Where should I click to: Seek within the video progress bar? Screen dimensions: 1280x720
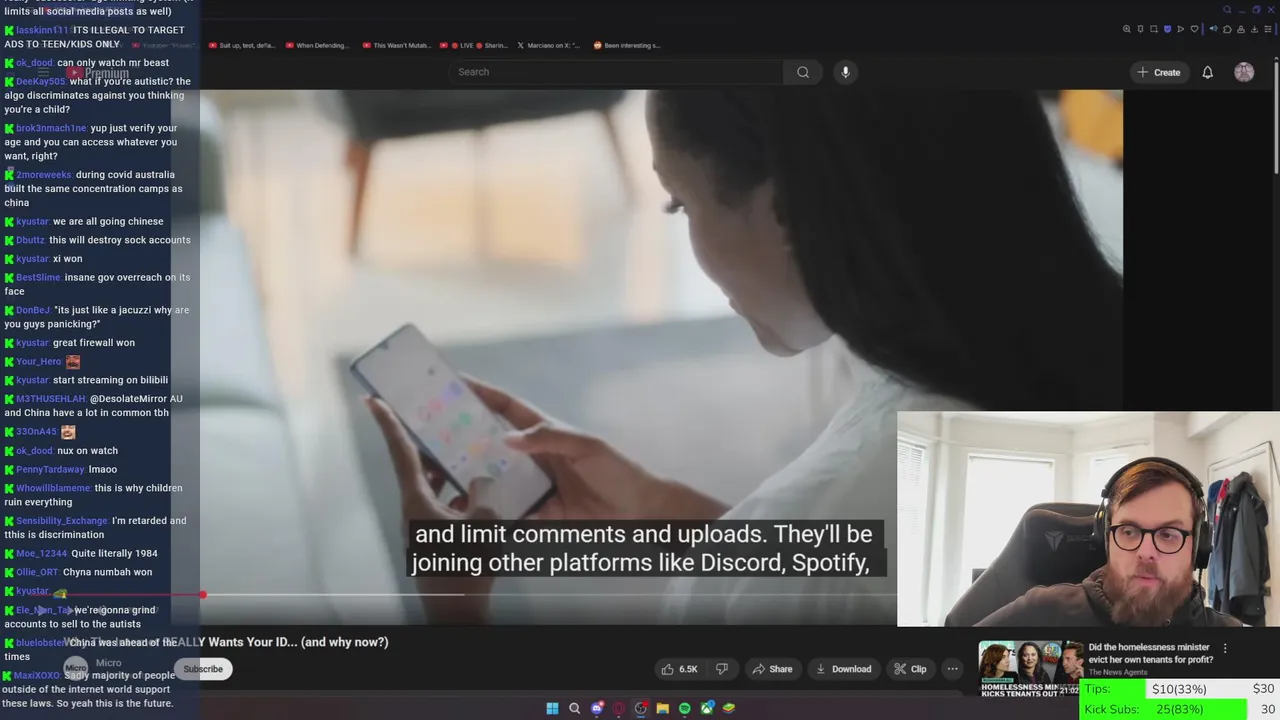pyautogui.click(x=550, y=595)
